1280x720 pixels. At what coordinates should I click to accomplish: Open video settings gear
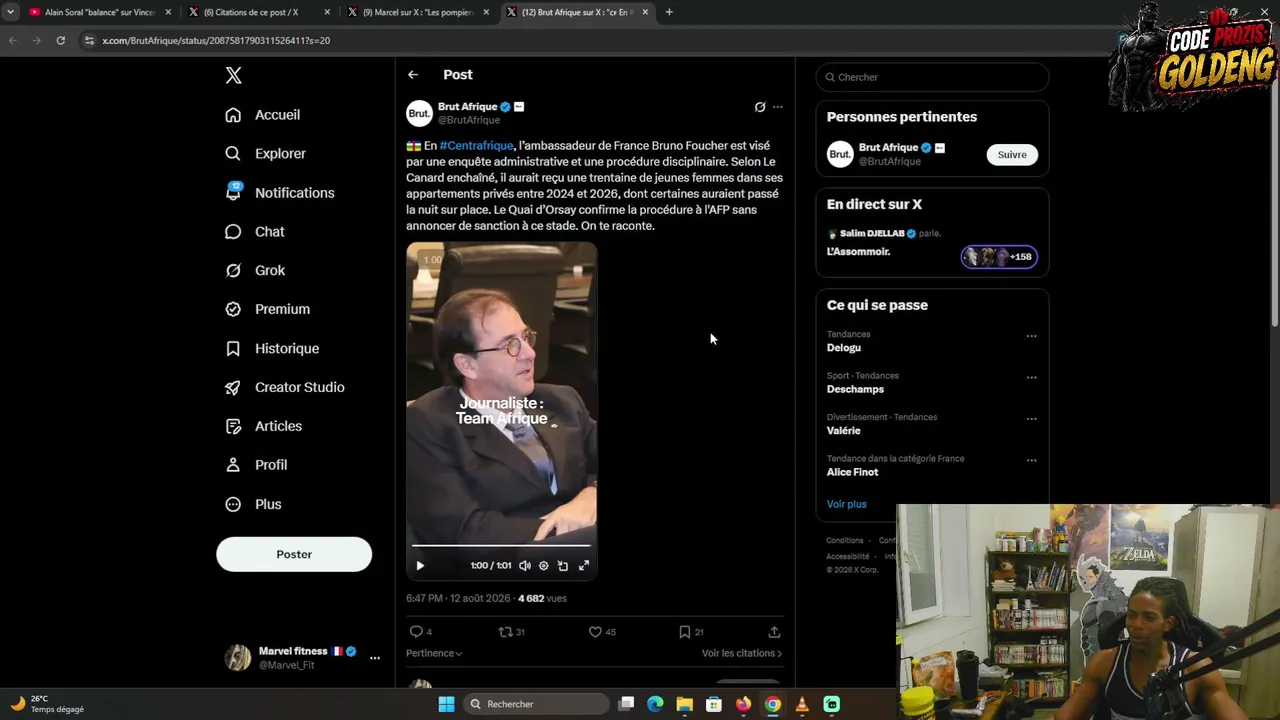pyautogui.click(x=544, y=566)
